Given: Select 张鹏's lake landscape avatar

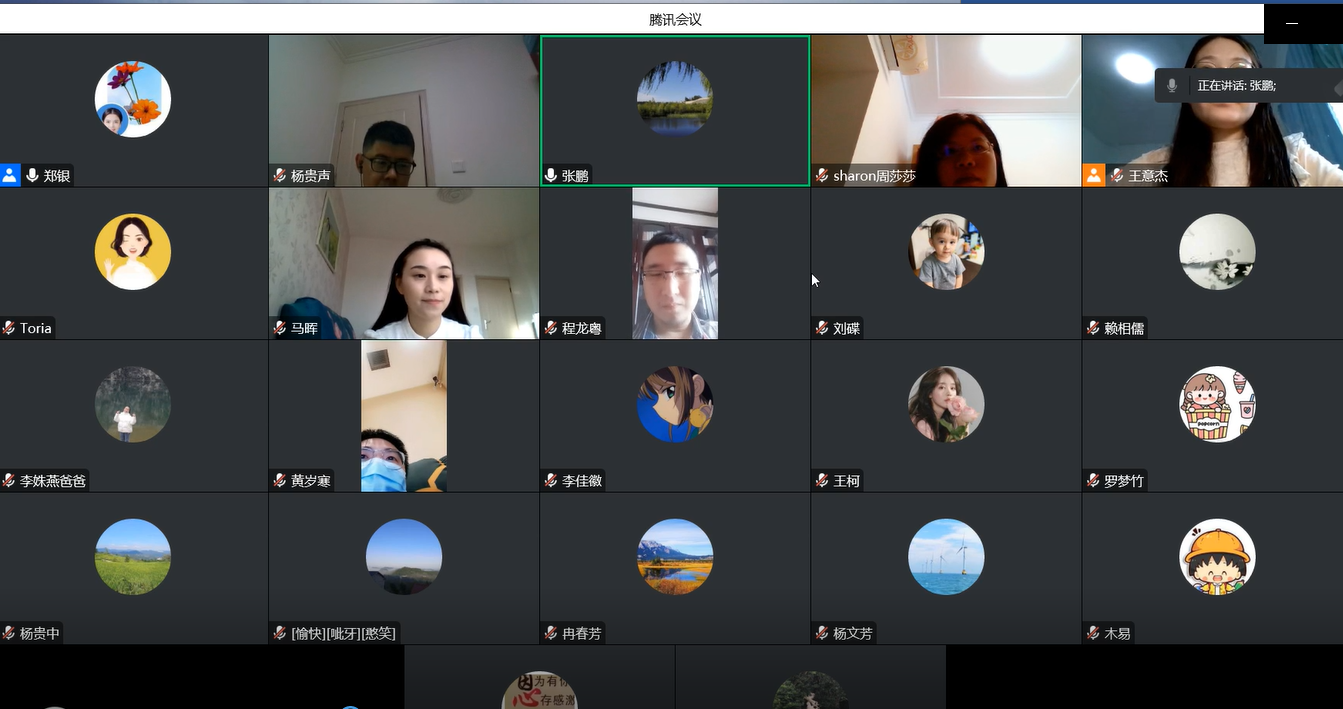Looking at the screenshot, I should click(x=675, y=99).
